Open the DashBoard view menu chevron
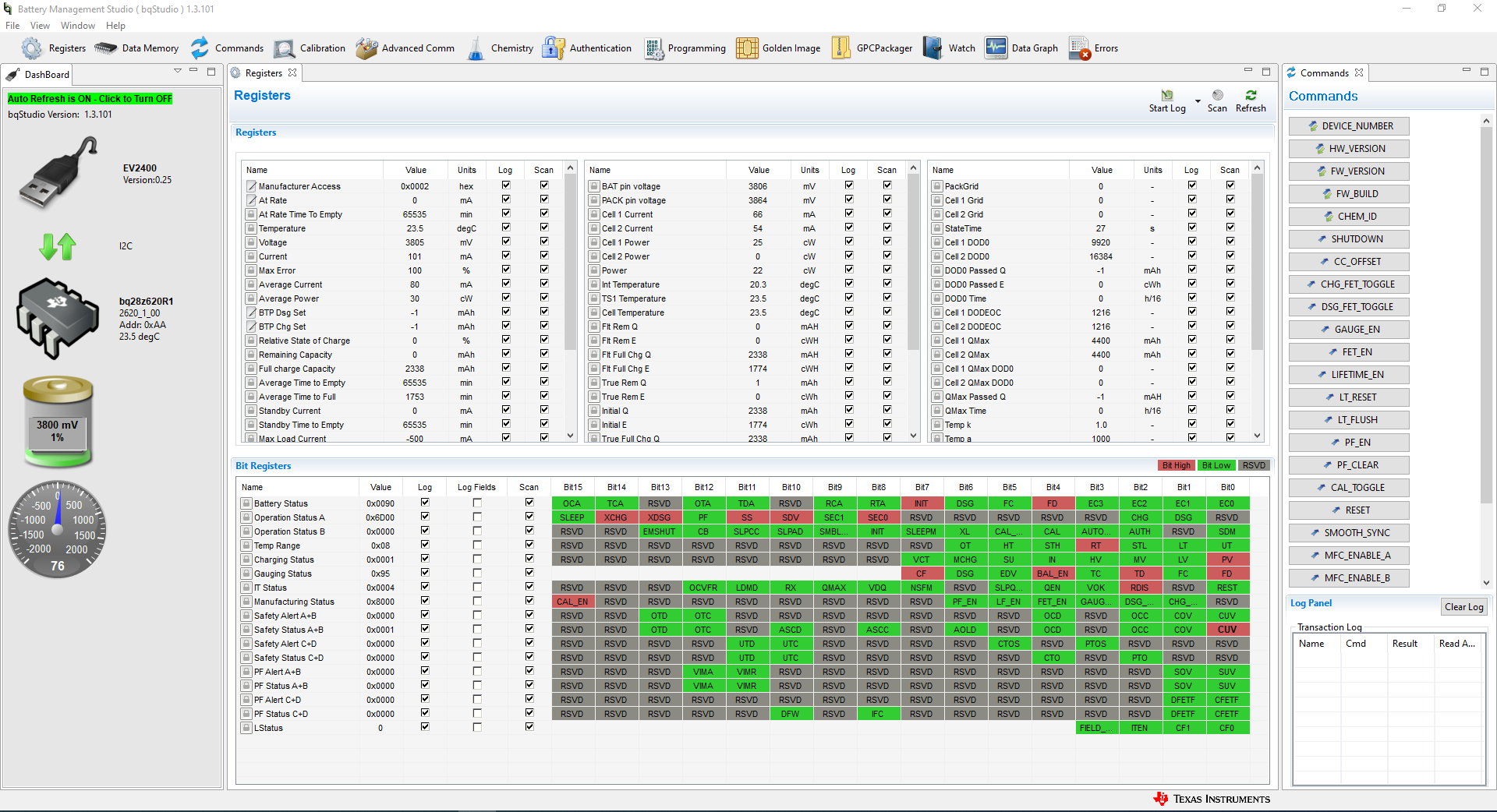The height and width of the screenshot is (812, 1497). (x=178, y=71)
